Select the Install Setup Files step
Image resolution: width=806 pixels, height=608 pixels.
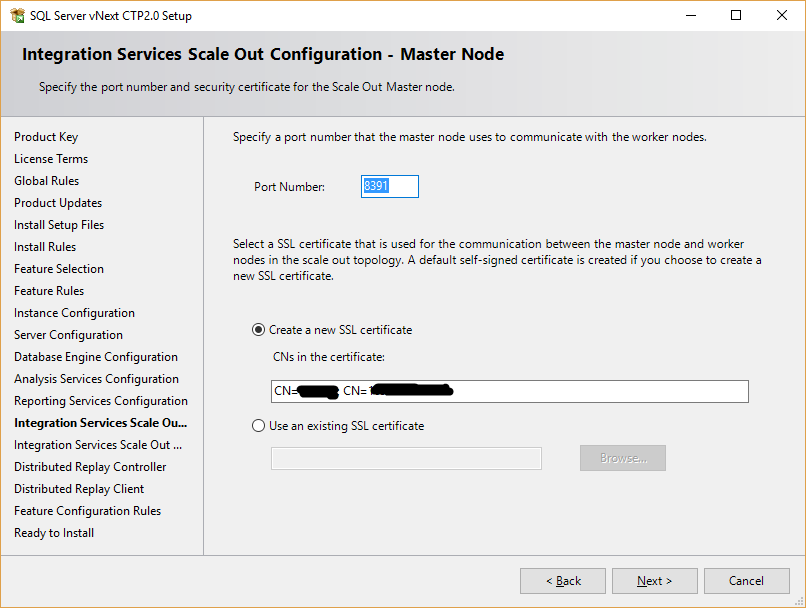(59, 225)
